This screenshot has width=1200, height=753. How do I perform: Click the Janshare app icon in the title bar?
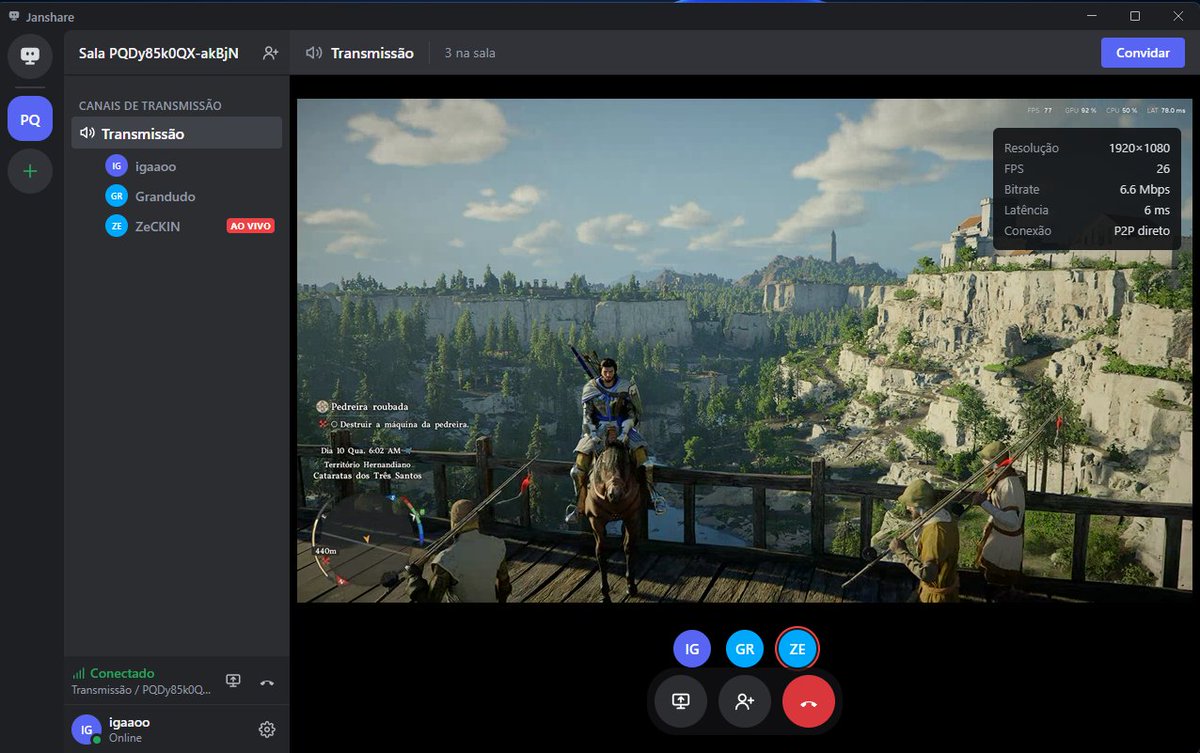pyautogui.click(x=13, y=16)
